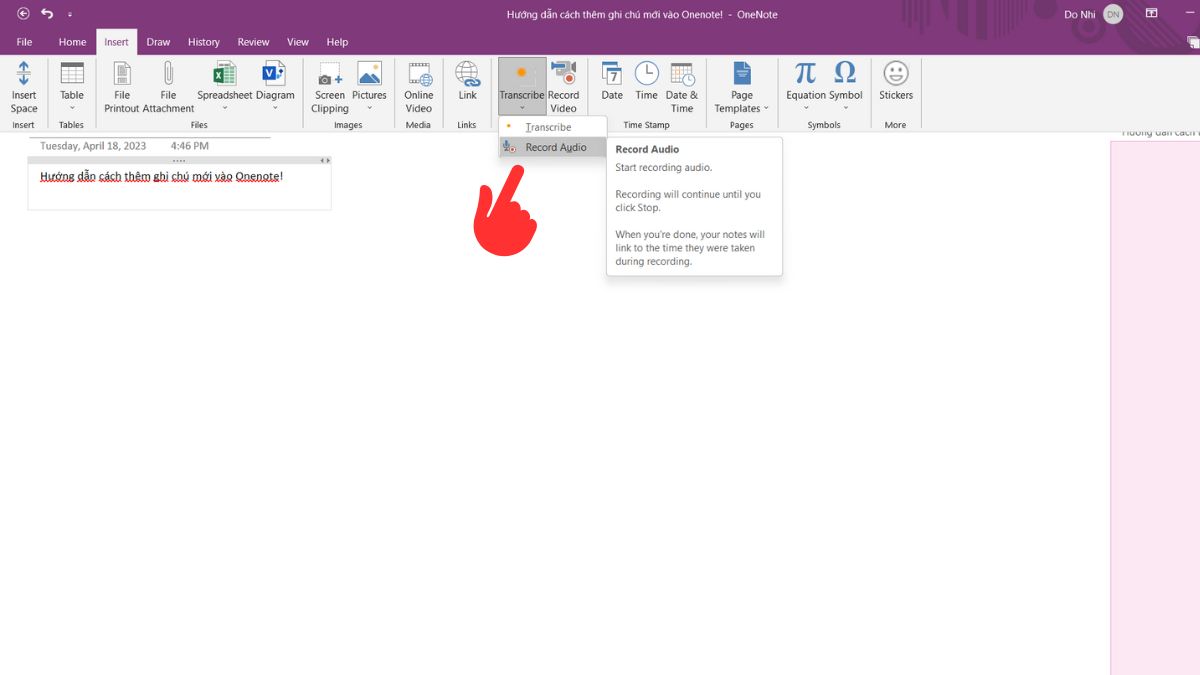Click the 4:46 PM page time
This screenshot has height=675, width=1200.
(190, 146)
